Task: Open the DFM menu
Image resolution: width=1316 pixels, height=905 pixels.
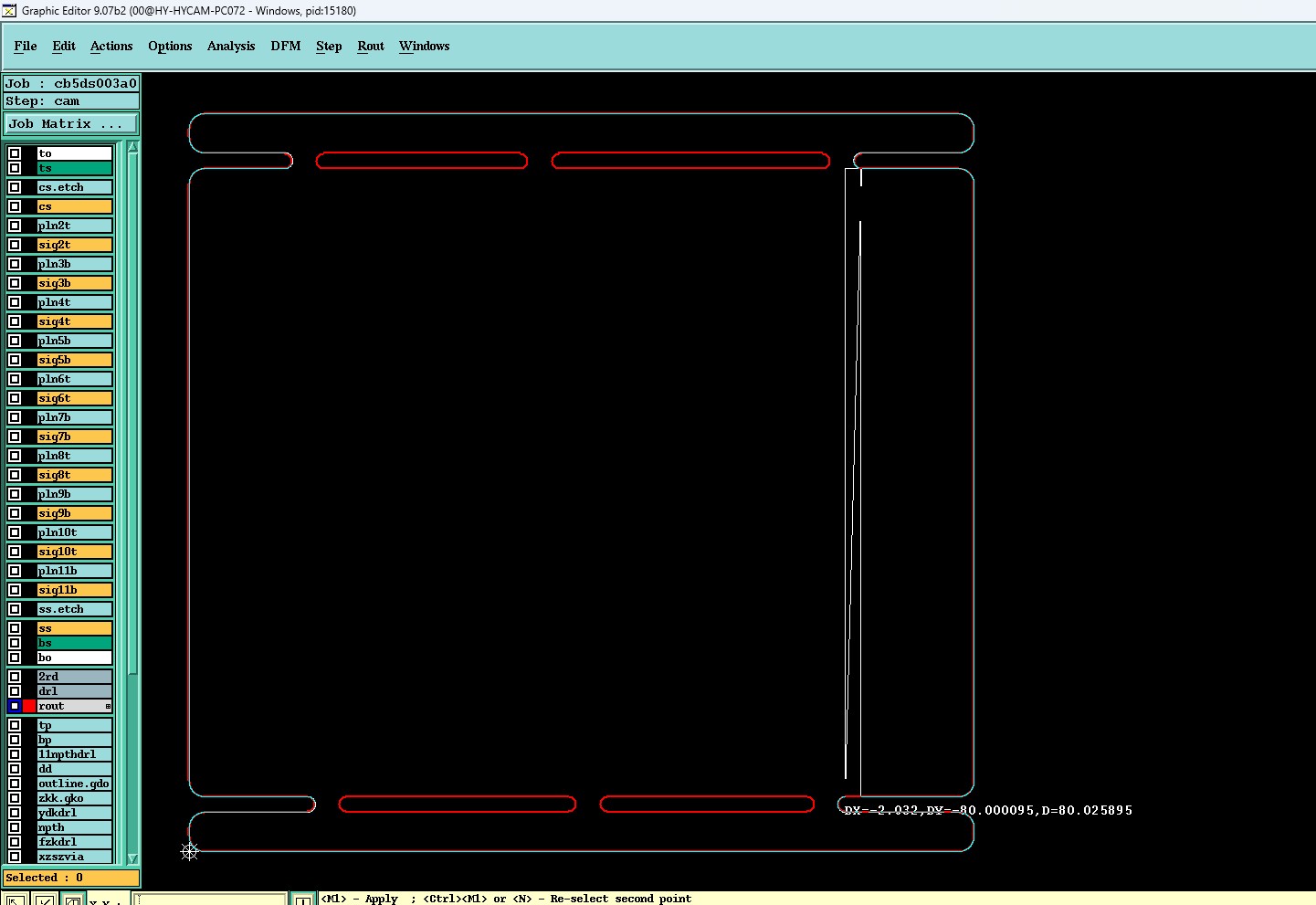Action: pos(286,46)
